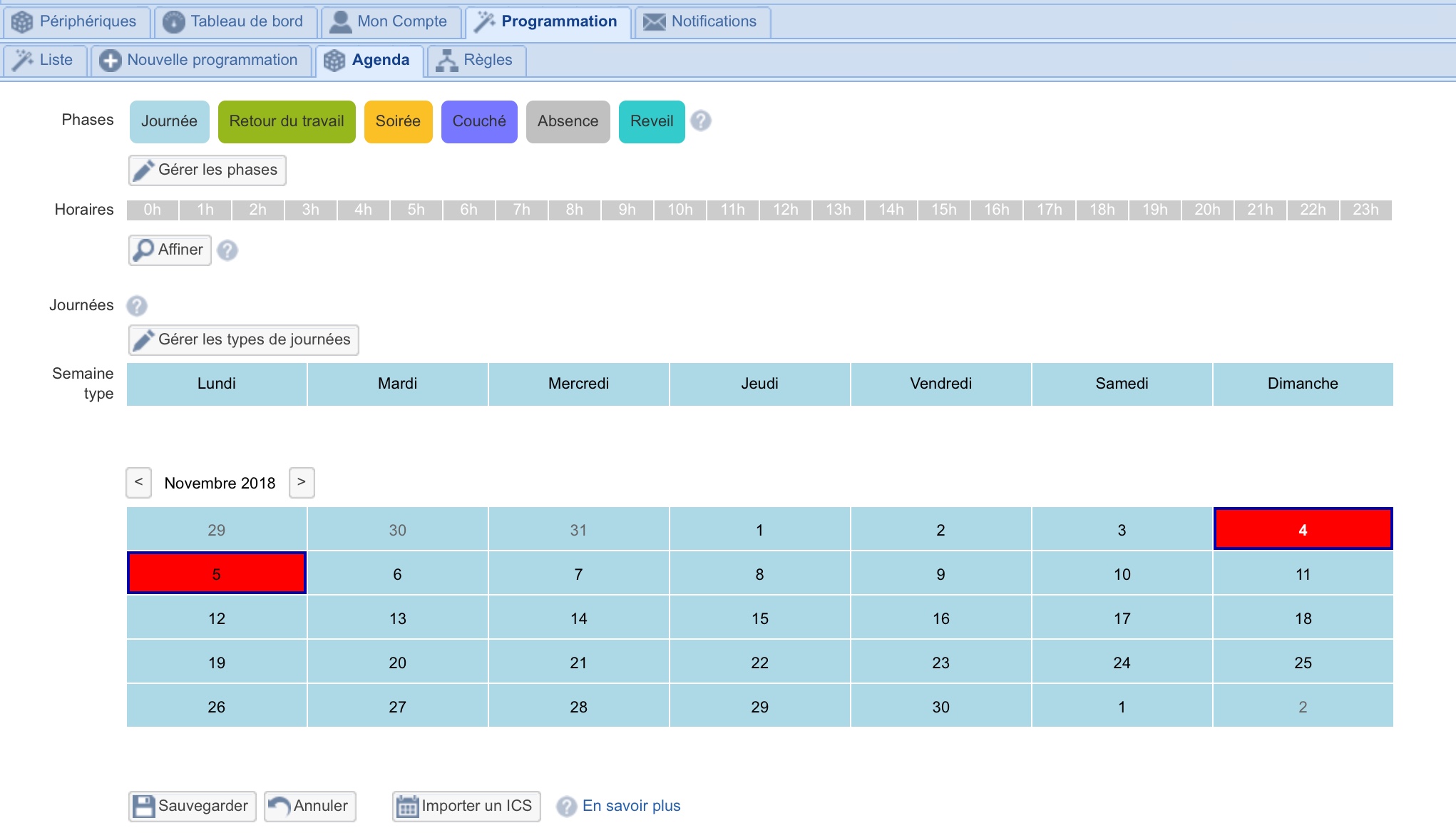The width and height of the screenshot is (1456, 838).
Task: Select October 31 greyed day
Action: click(x=579, y=529)
